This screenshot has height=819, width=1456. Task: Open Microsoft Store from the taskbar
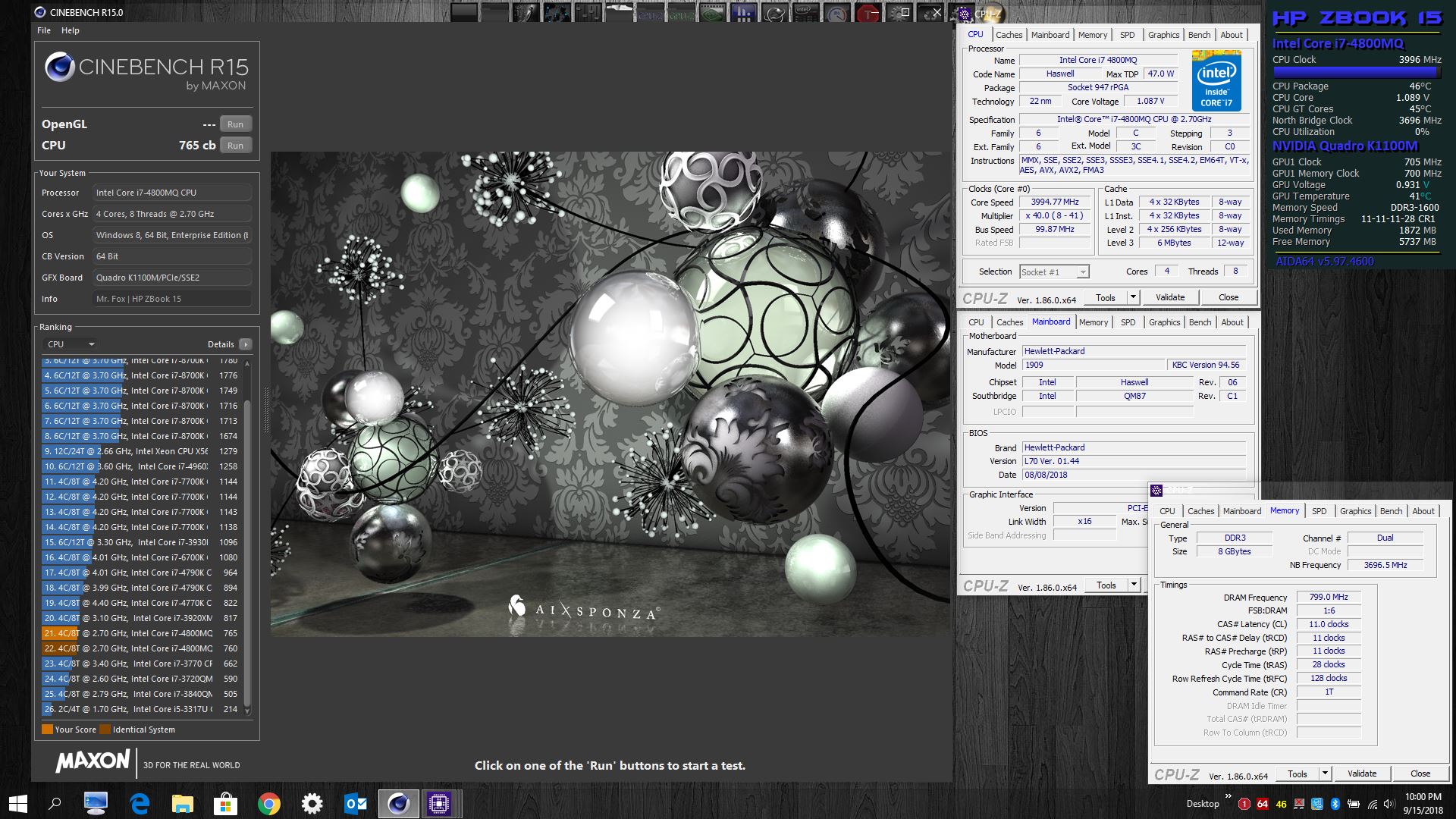pyautogui.click(x=226, y=803)
